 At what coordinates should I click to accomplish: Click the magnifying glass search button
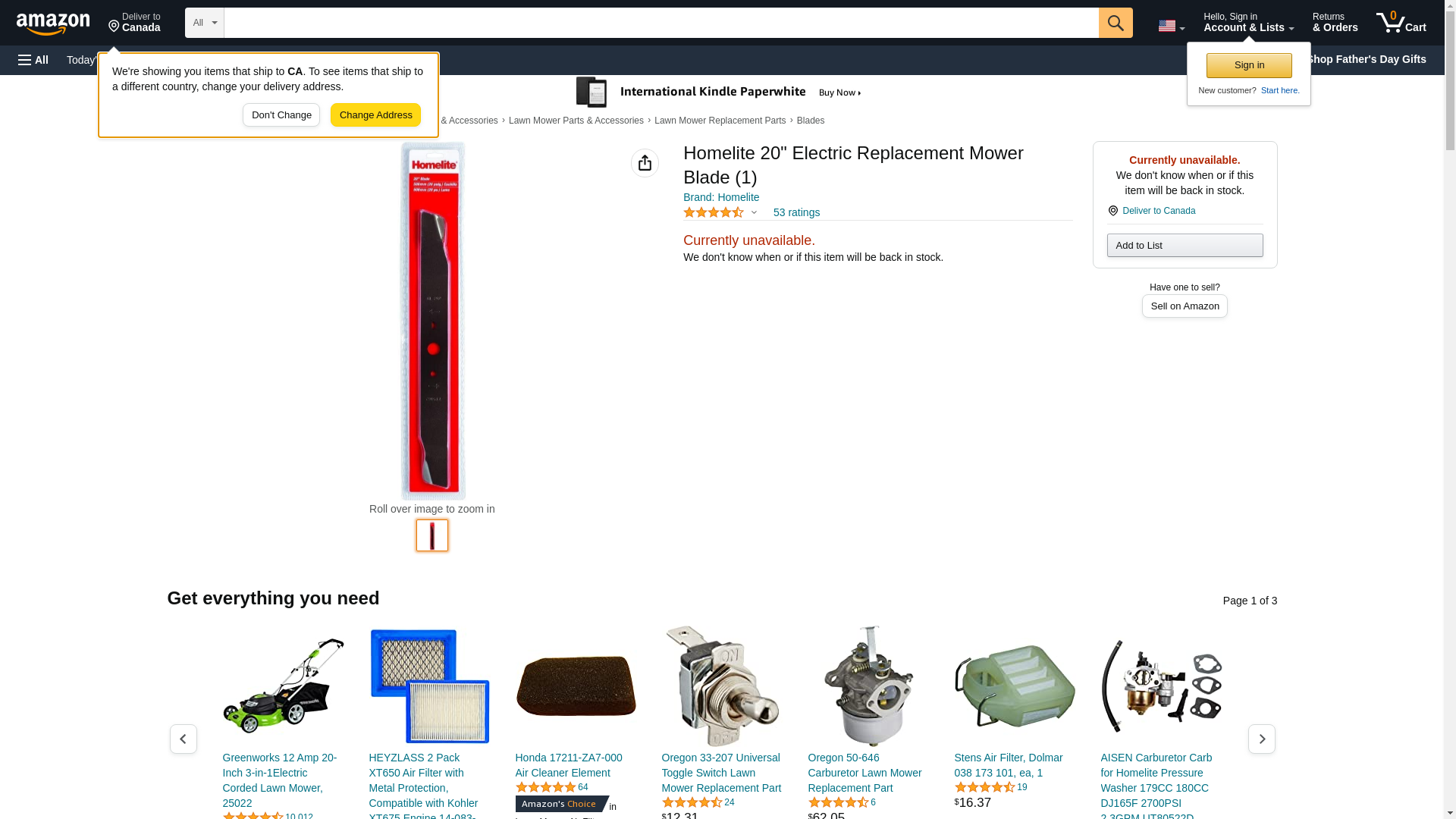1116,23
